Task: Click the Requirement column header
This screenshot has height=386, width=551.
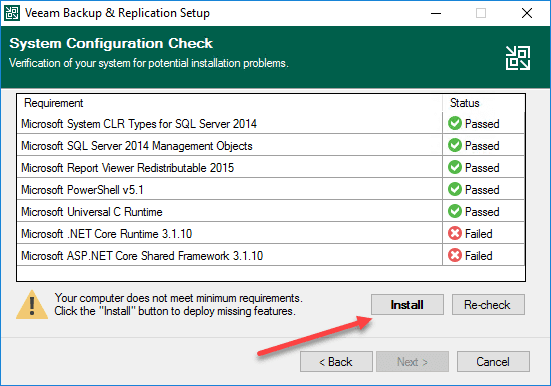Action: coord(229,103)
